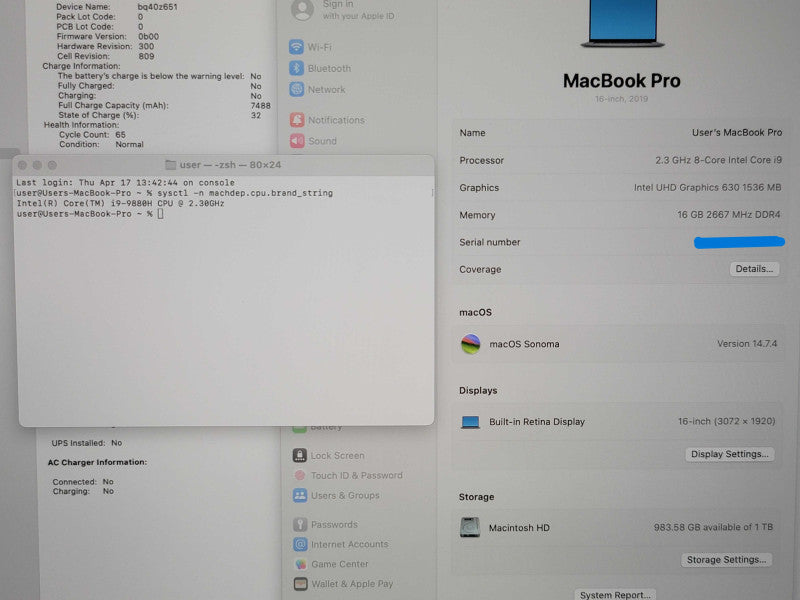The image size is (800, 600).
Task: Click Terminal window close button
Action: 22,165
